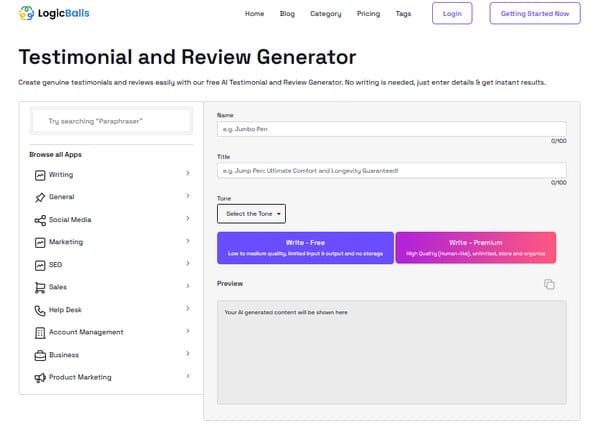Expand the General category chevron
The width and height of the screenshot is (600, 428).
coord(188,196)
